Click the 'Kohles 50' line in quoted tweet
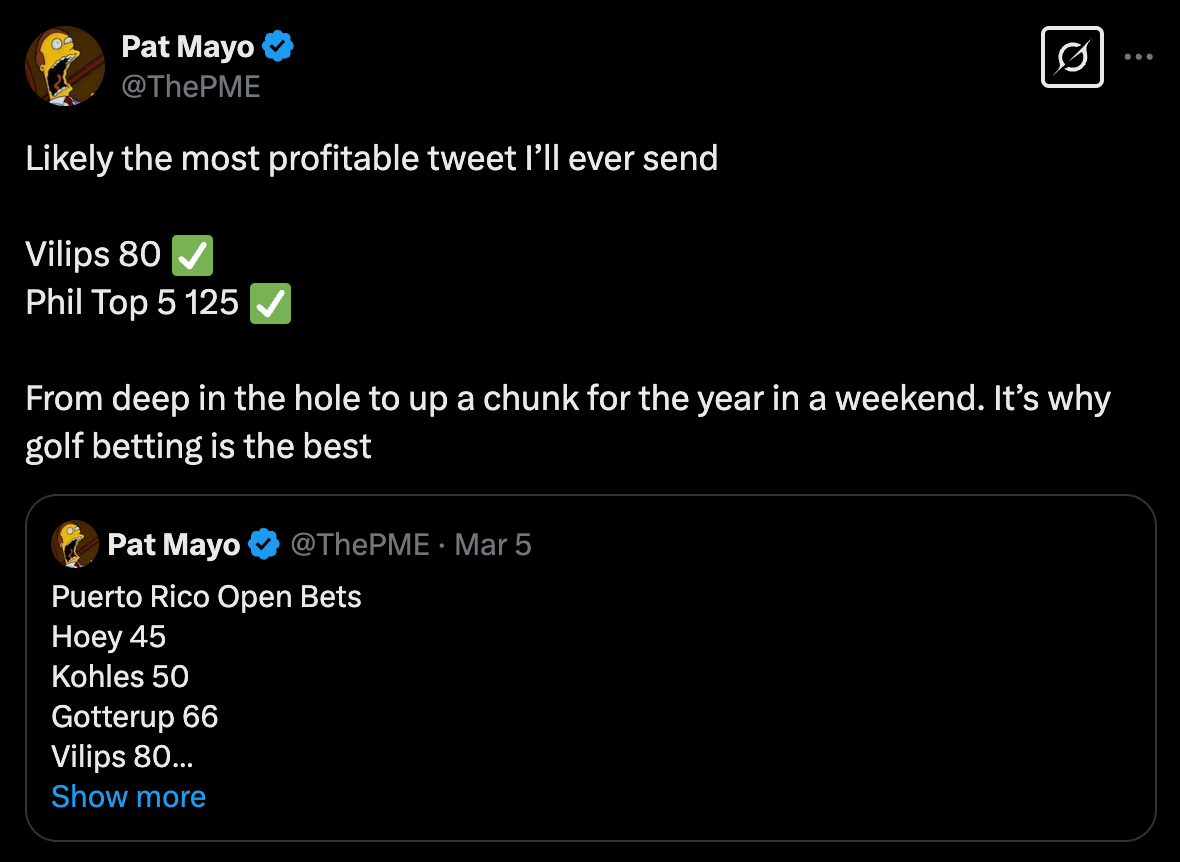This screenshot has height=862, width=1180. [x=120, y=677]
